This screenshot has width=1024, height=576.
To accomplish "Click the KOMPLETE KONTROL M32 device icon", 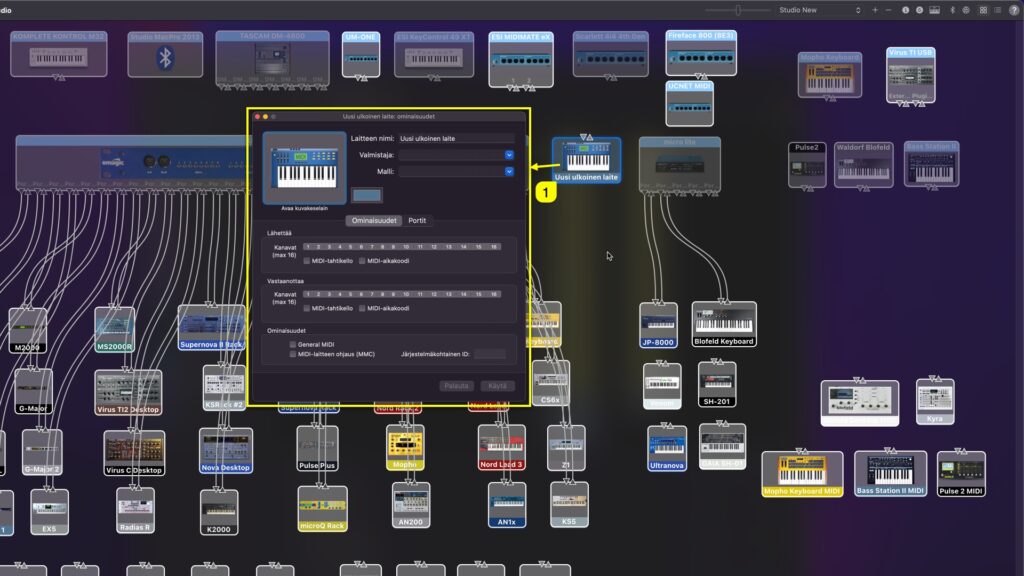I will click(58, 55).
